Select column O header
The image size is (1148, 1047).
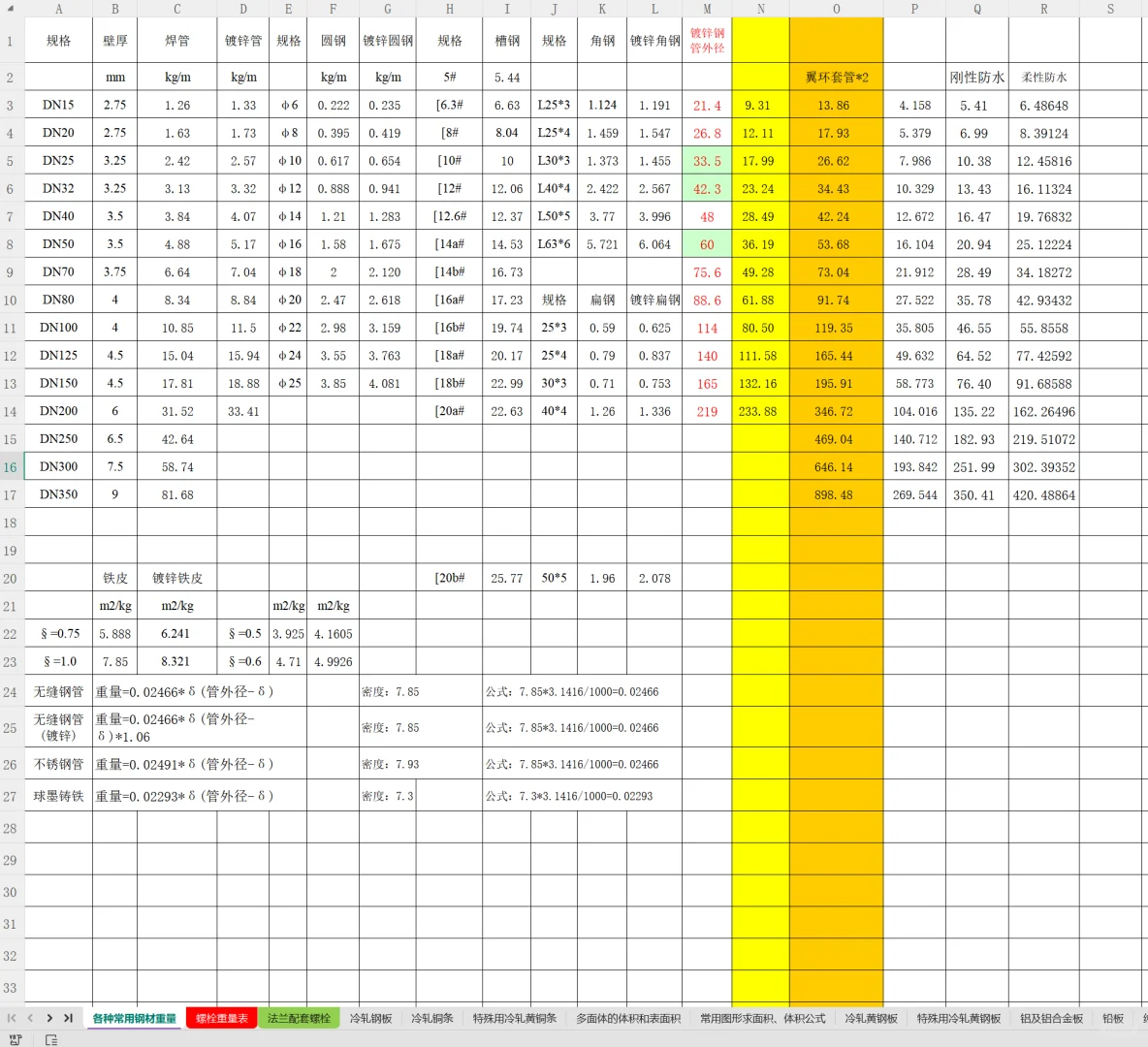(836, 9)
